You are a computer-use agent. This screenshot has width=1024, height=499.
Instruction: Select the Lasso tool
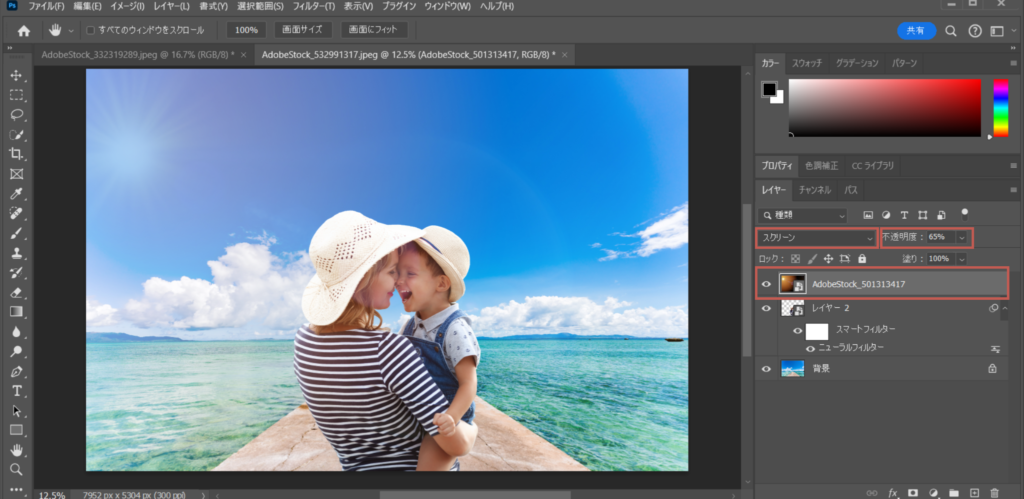tap(16, 114)
